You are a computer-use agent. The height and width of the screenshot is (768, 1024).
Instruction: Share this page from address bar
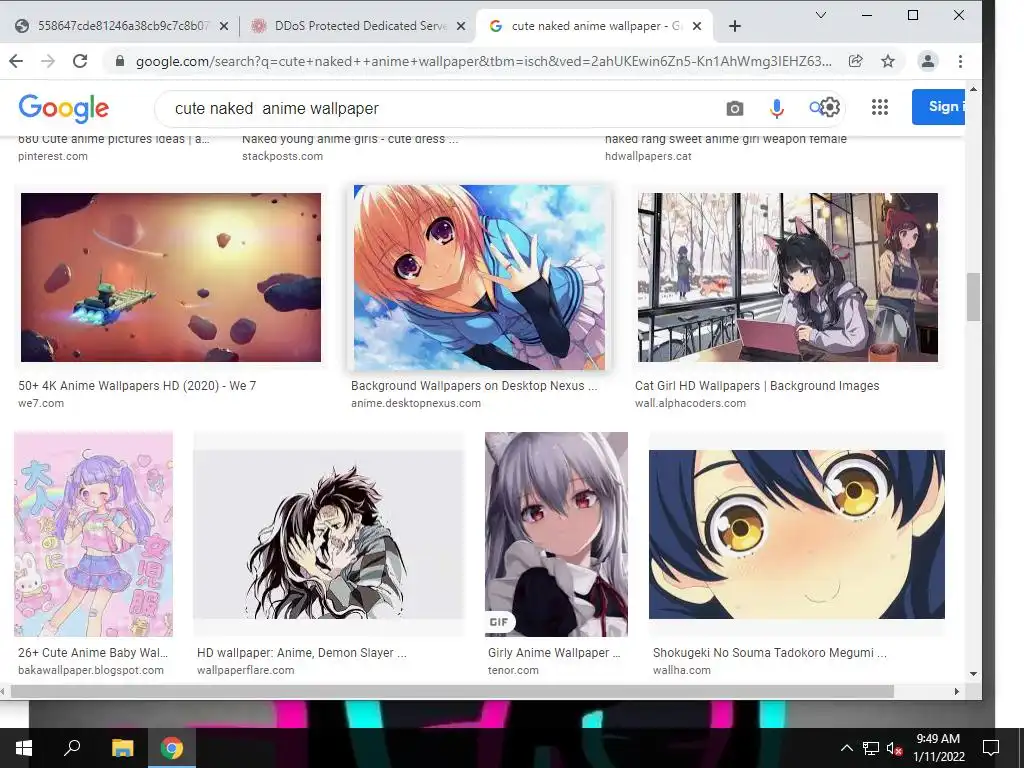coord(856,61)
